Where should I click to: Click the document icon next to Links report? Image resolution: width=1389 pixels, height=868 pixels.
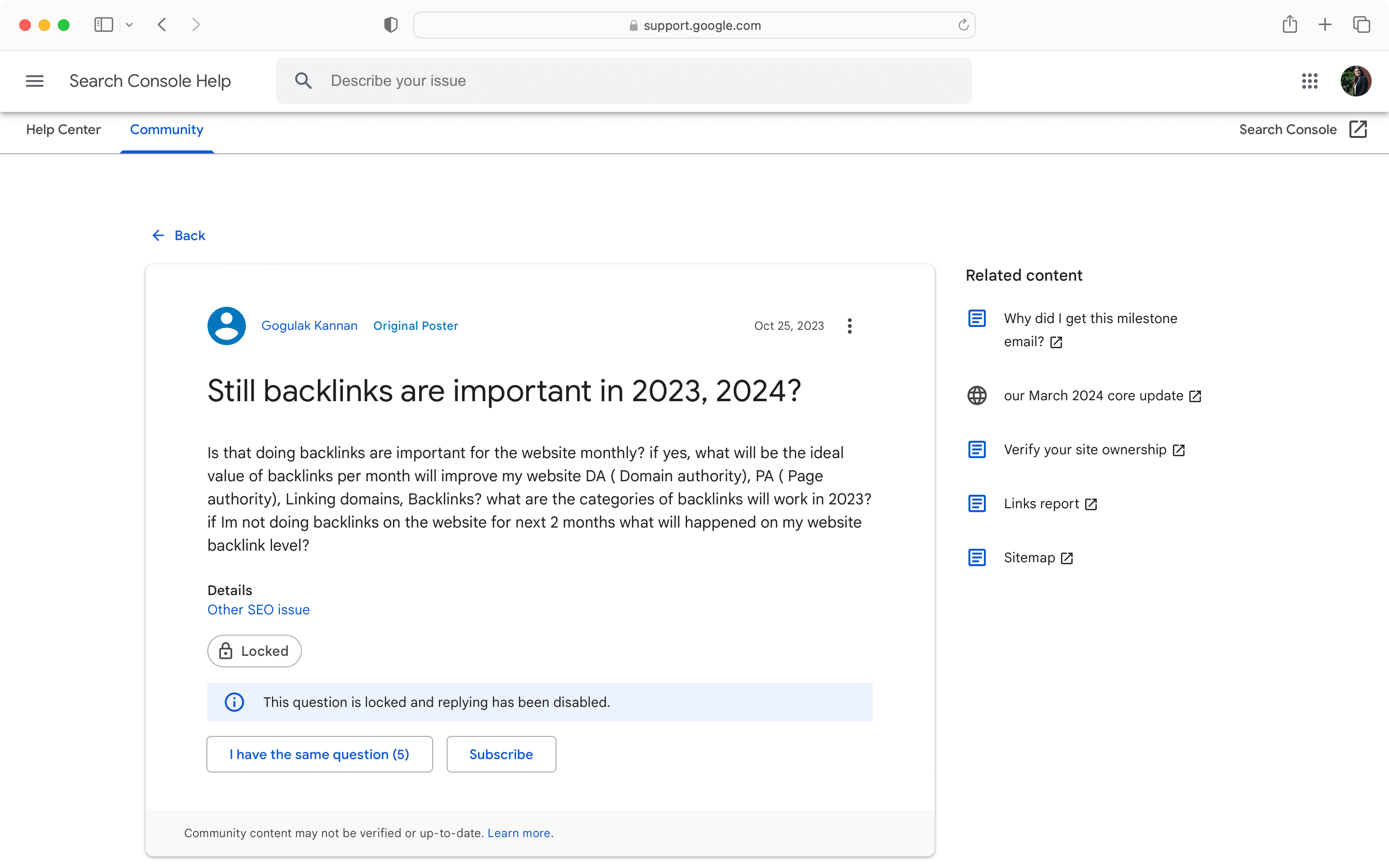click(977, 503)
